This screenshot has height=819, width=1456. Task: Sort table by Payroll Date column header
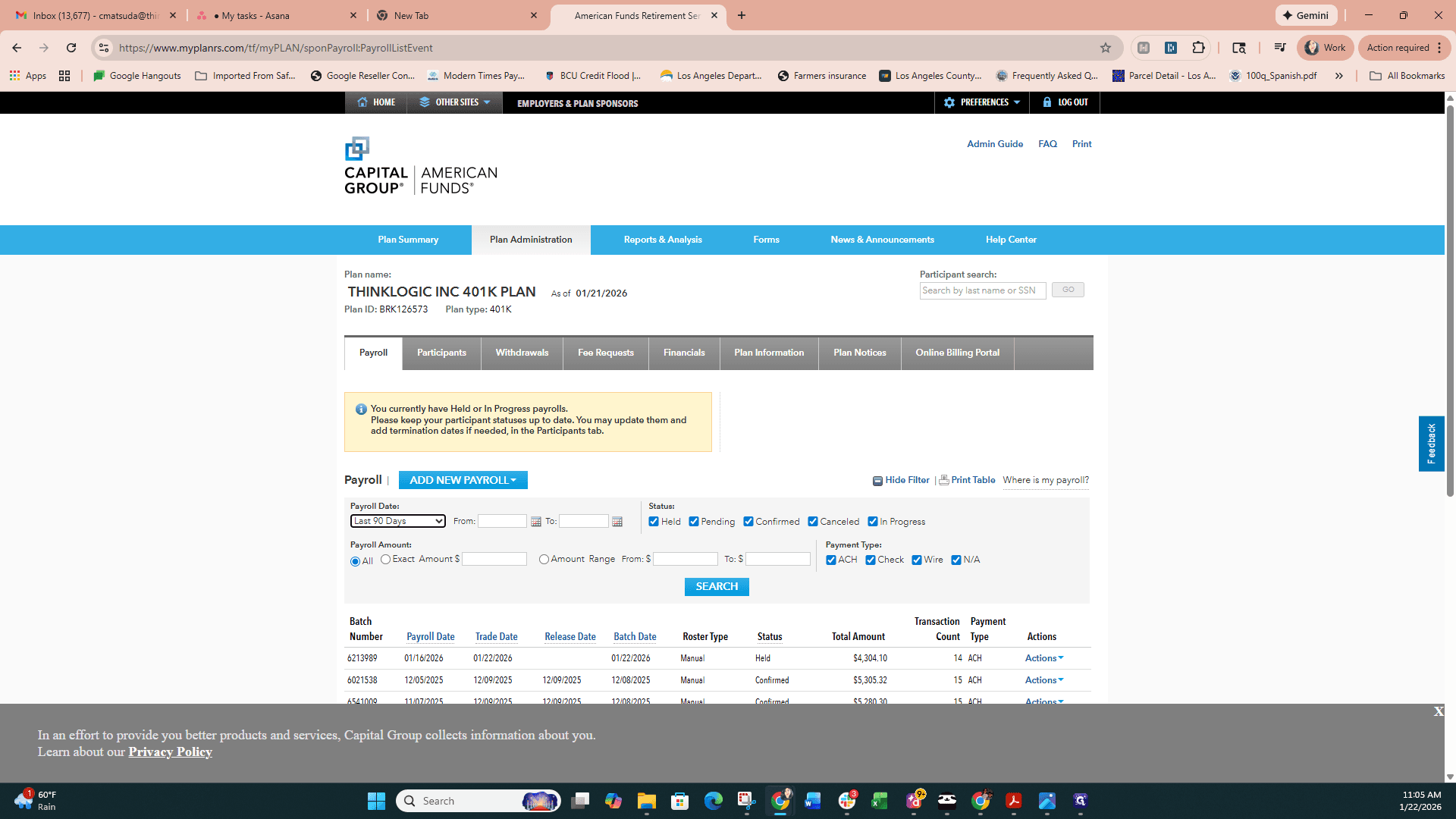[431, 637]
